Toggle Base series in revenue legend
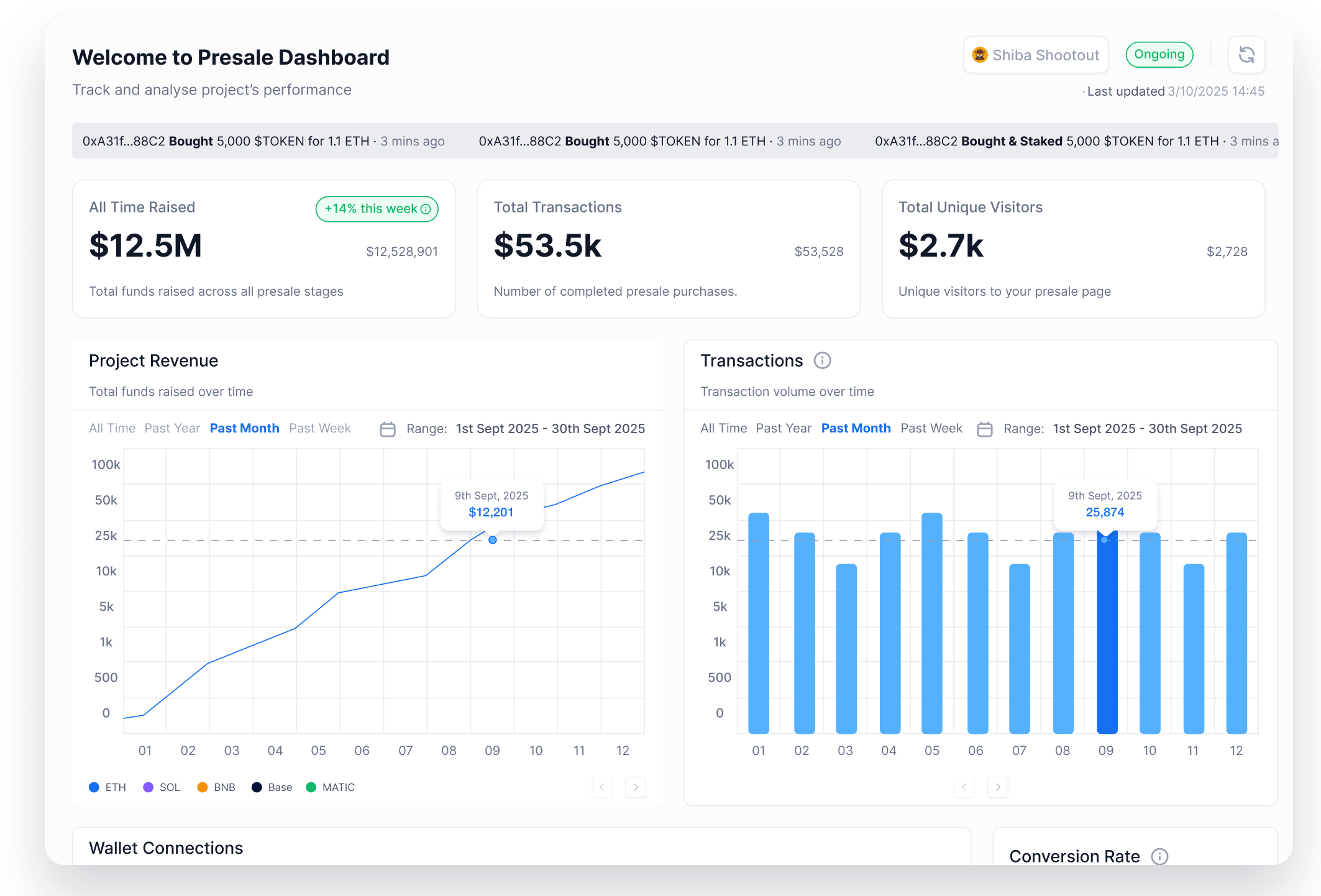This screenshot has height=896, width=1321. click(272, 787)
